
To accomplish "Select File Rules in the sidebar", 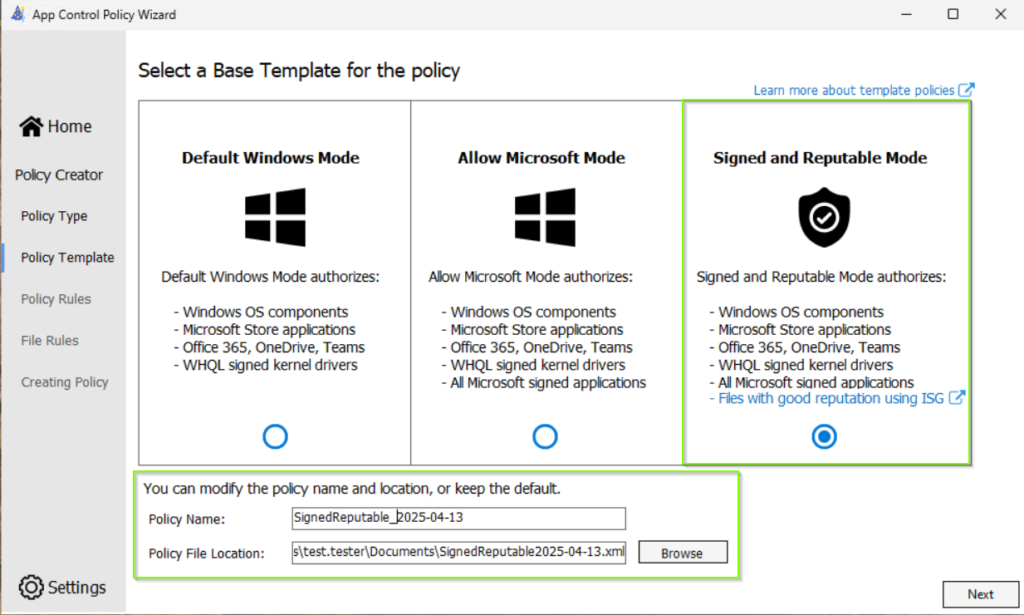I will coord(49,341).
